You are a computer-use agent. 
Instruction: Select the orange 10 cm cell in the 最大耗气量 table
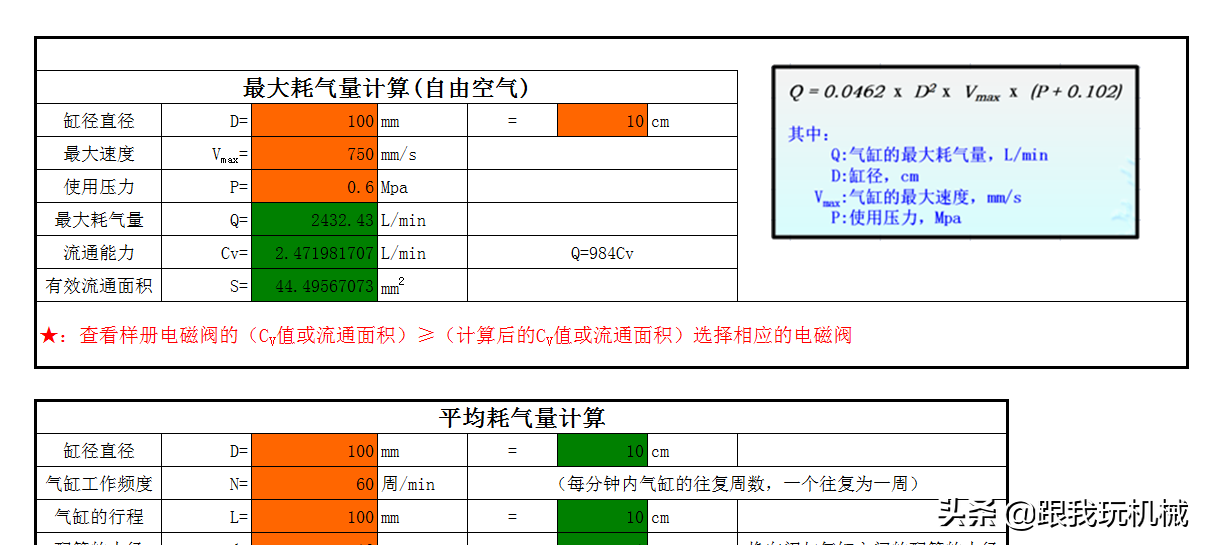pyautogui.click(x=602, y=121)
